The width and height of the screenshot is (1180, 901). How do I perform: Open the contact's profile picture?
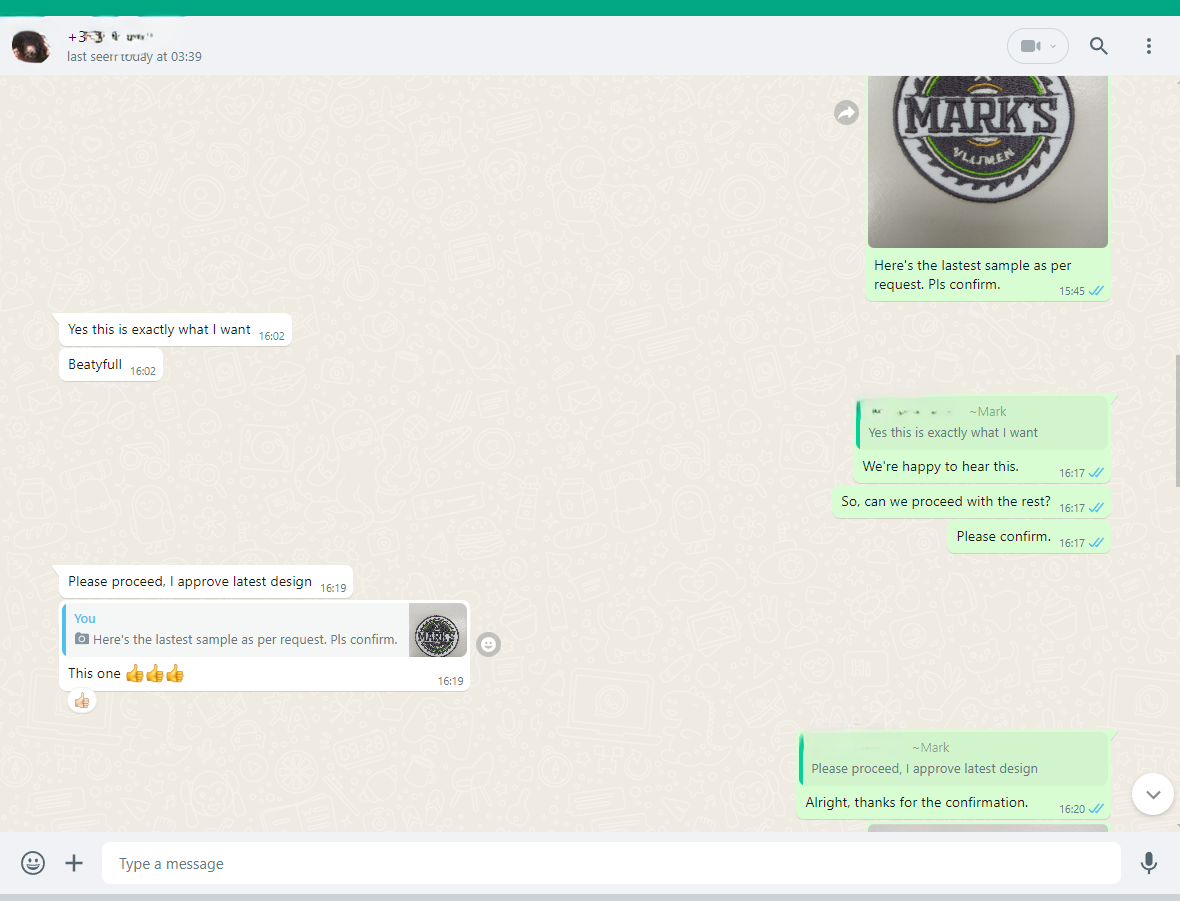tap(31, 46)
